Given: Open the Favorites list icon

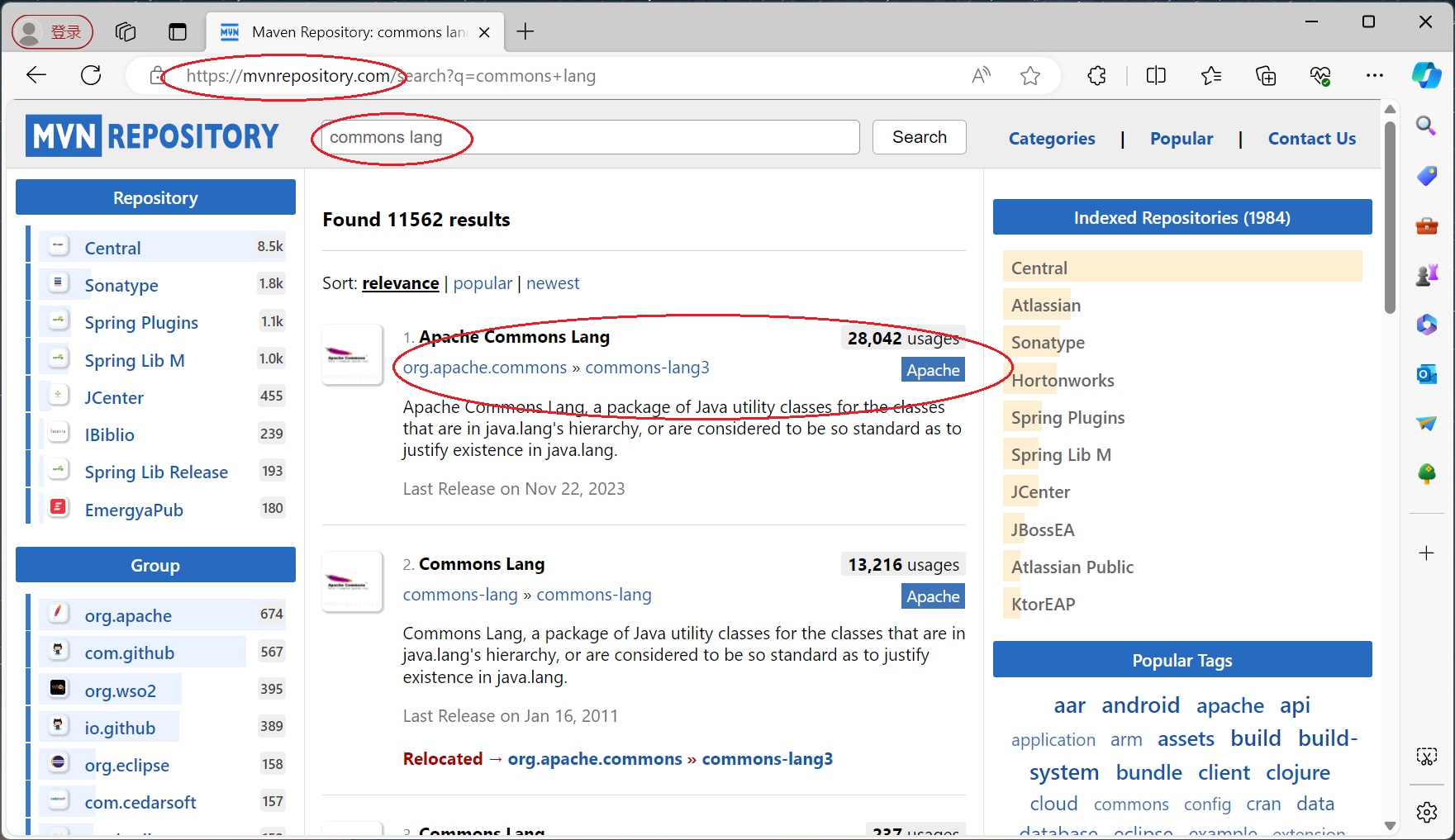Looking at the screenshot, I should point(1211,76).
